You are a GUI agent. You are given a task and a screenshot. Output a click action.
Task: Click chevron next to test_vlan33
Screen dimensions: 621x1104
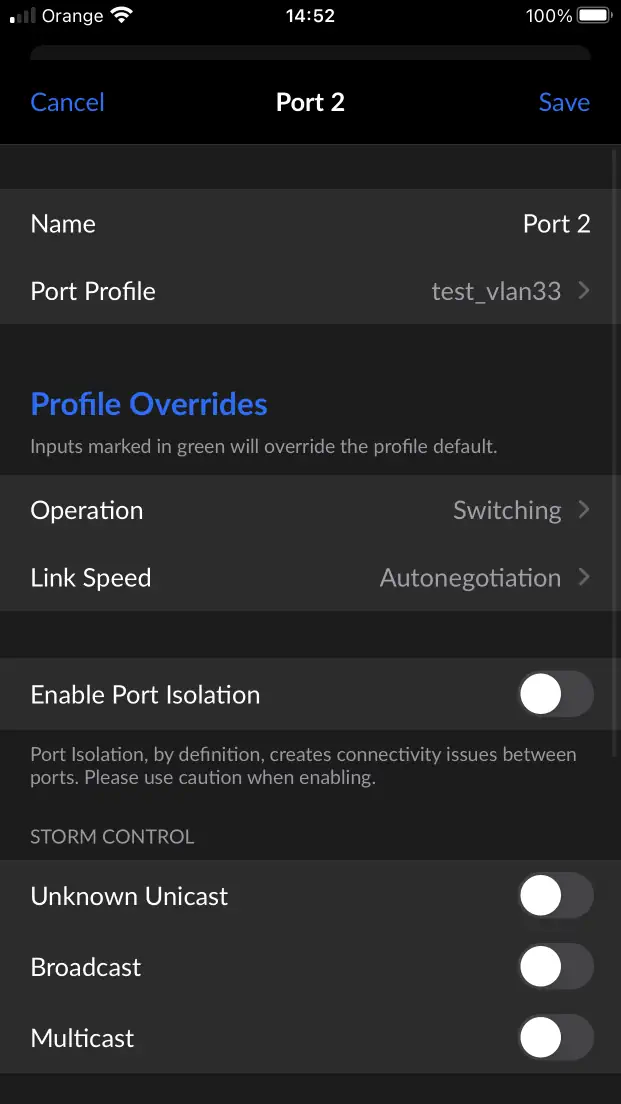tap(584, 291)
